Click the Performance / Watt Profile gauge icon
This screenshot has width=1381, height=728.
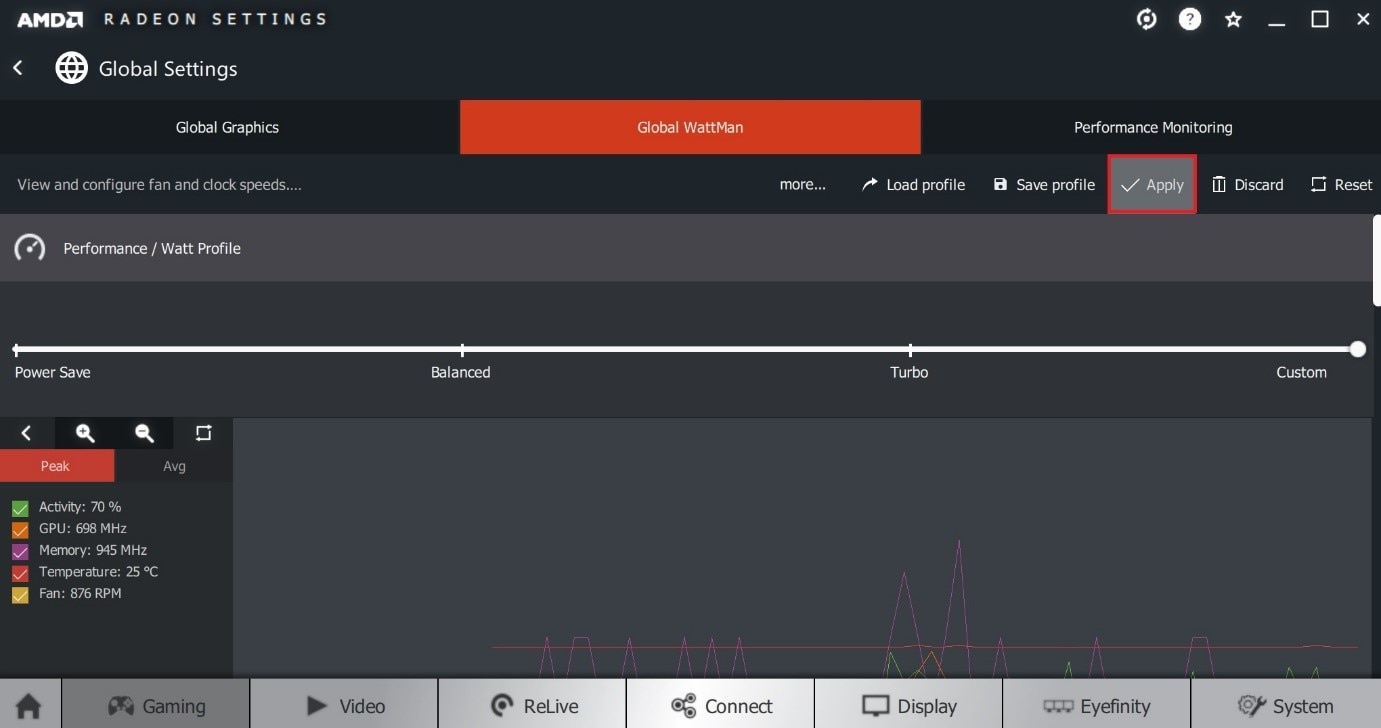coord(30,248)
